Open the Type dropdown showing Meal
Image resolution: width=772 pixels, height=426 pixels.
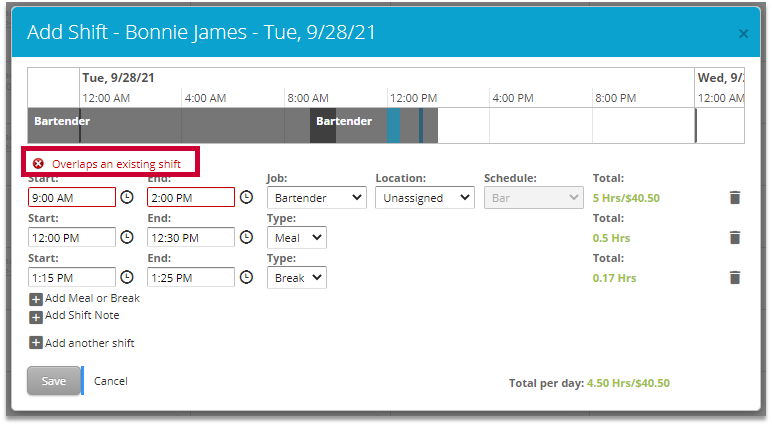(296, 238)
